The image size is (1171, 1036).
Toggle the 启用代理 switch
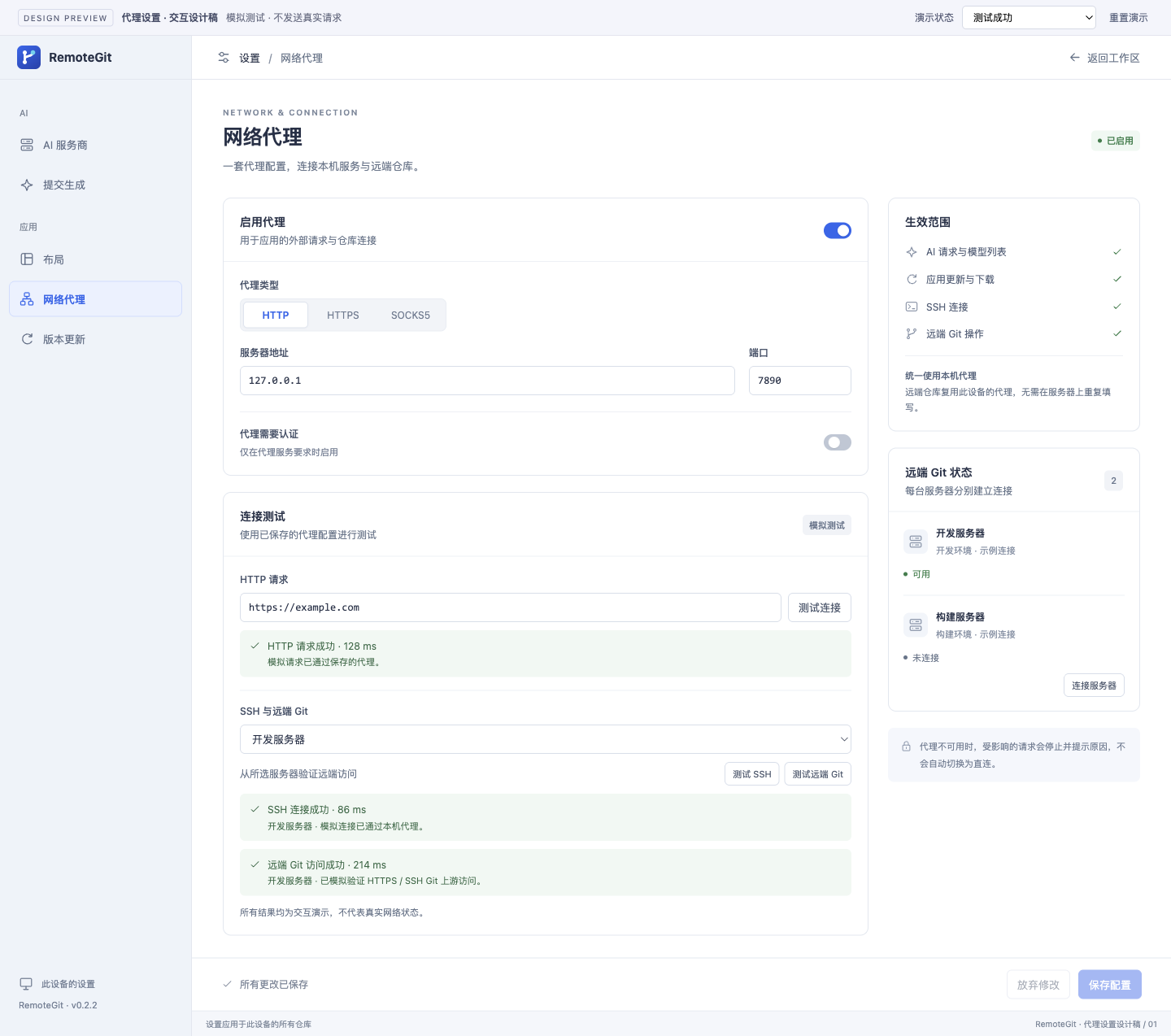click(838, 230)
